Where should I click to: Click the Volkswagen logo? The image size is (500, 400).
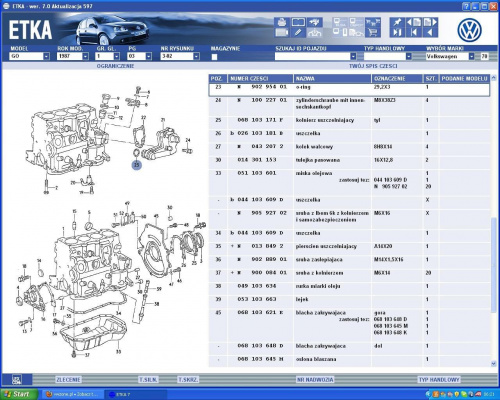tap(469, 30)
